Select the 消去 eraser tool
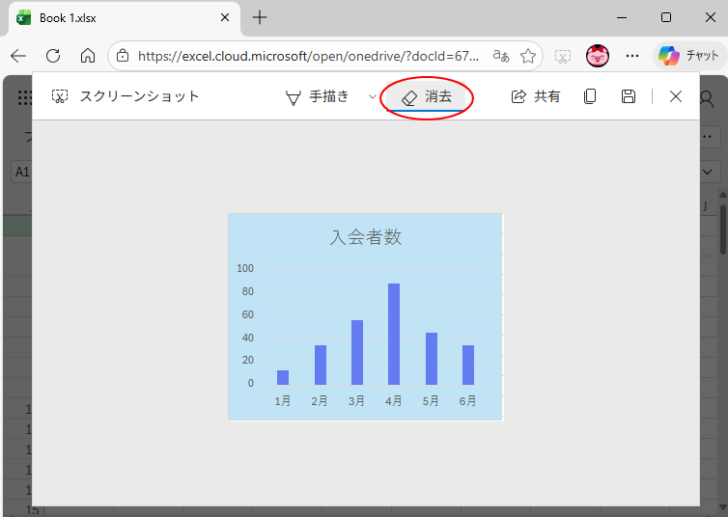The height and width of the screenshot is (517, 728). pos(426,97)
